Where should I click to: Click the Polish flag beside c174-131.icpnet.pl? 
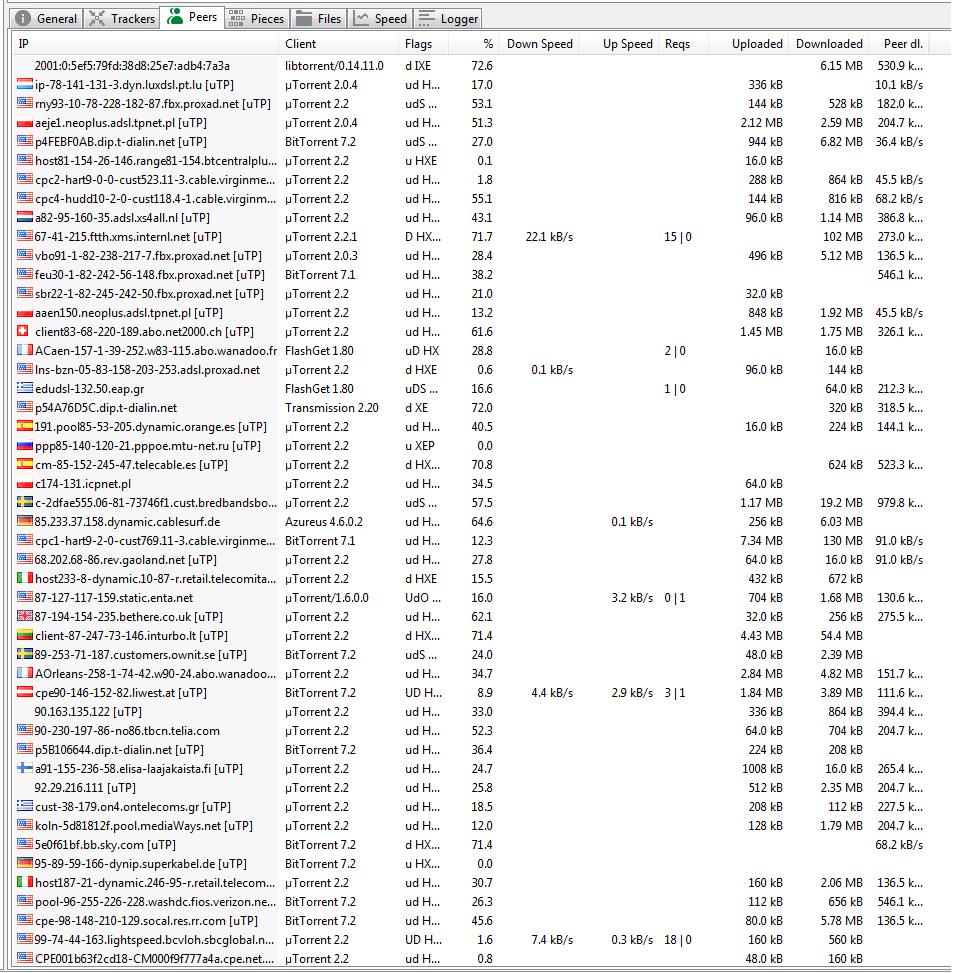[25, 483]
